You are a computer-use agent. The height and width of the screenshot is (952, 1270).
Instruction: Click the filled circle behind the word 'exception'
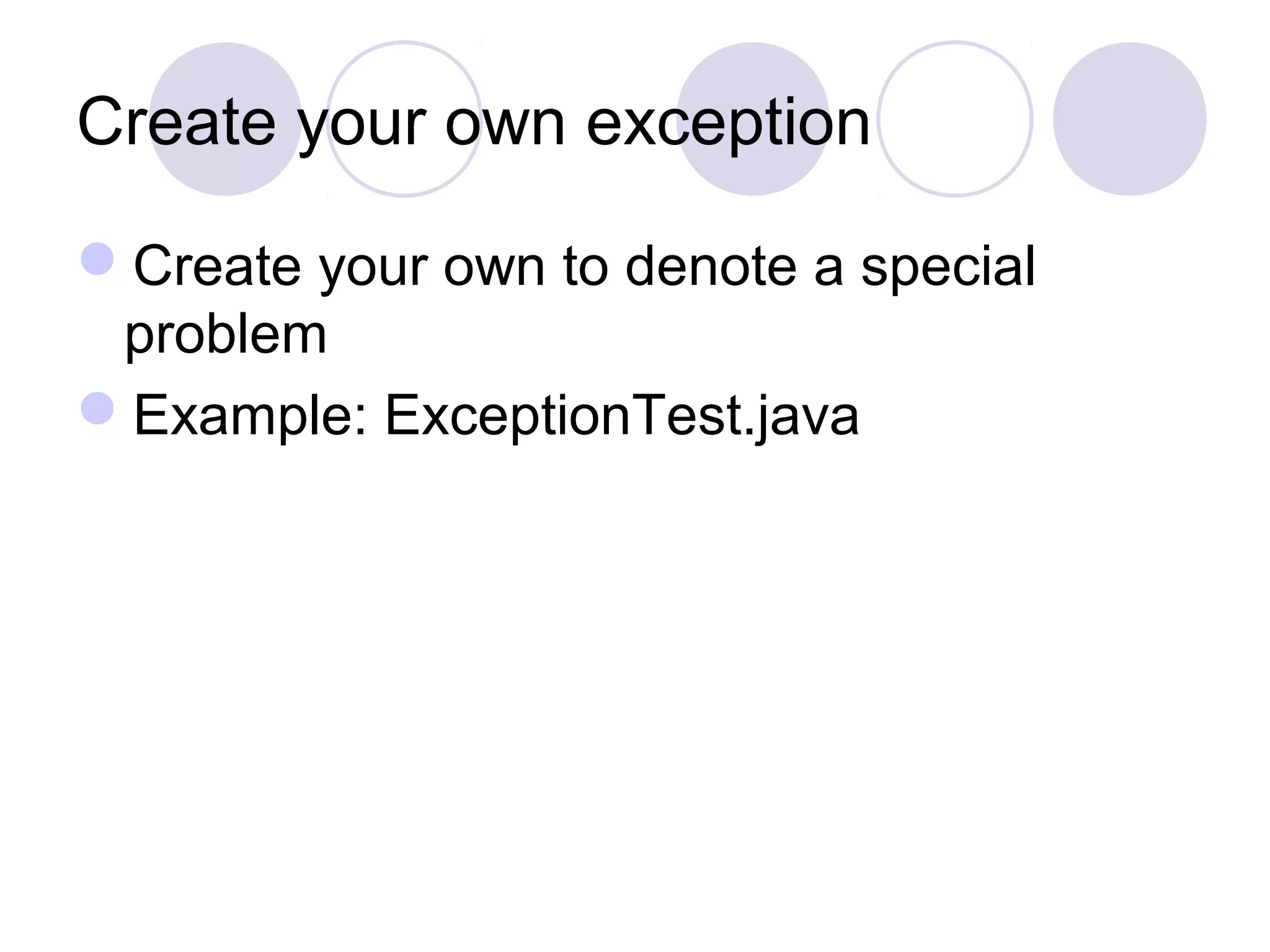click(753, 119)
